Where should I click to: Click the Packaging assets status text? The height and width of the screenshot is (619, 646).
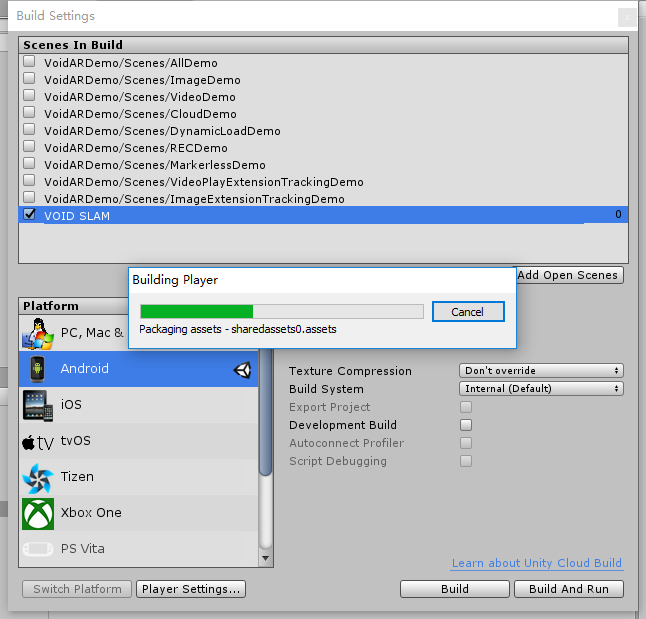[238, 329]
